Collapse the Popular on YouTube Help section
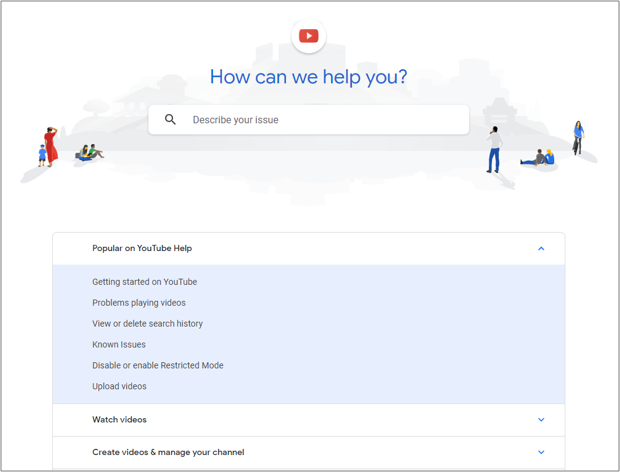 tap(541, 248)
